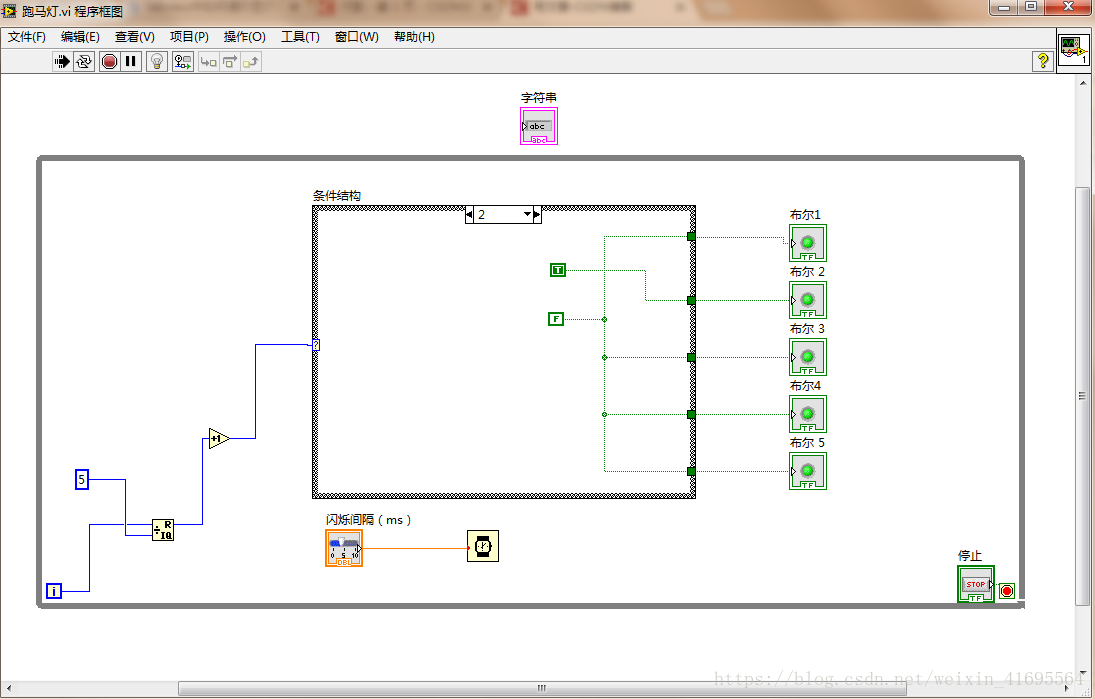
Task: Toggle the Highlight Execution light bulb
Action: [x=157, y=61]
